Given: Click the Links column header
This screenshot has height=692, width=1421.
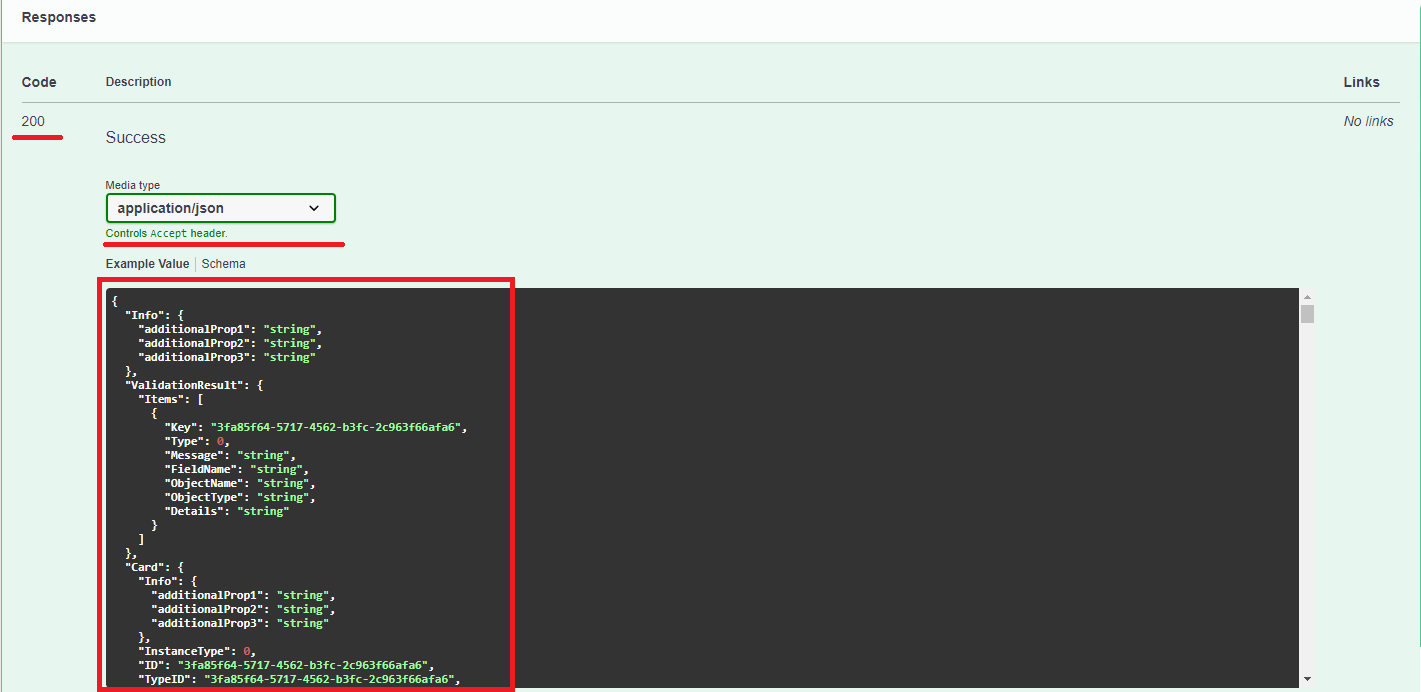Looking at the screenshot, I should click(x=1361, y=82).
